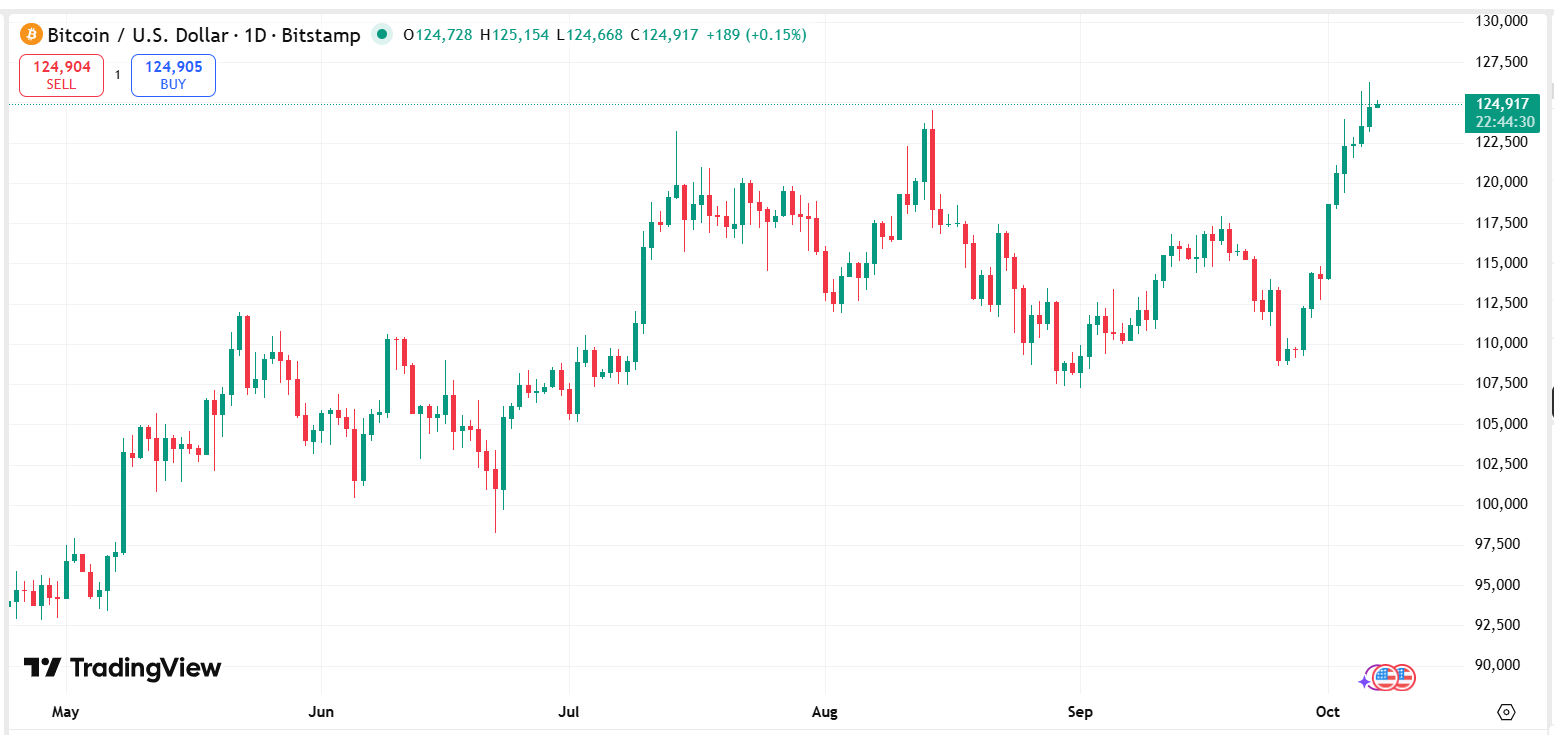Click the Jul label on the time axis
Screen dimensions: 1554x735
(568, 712)
